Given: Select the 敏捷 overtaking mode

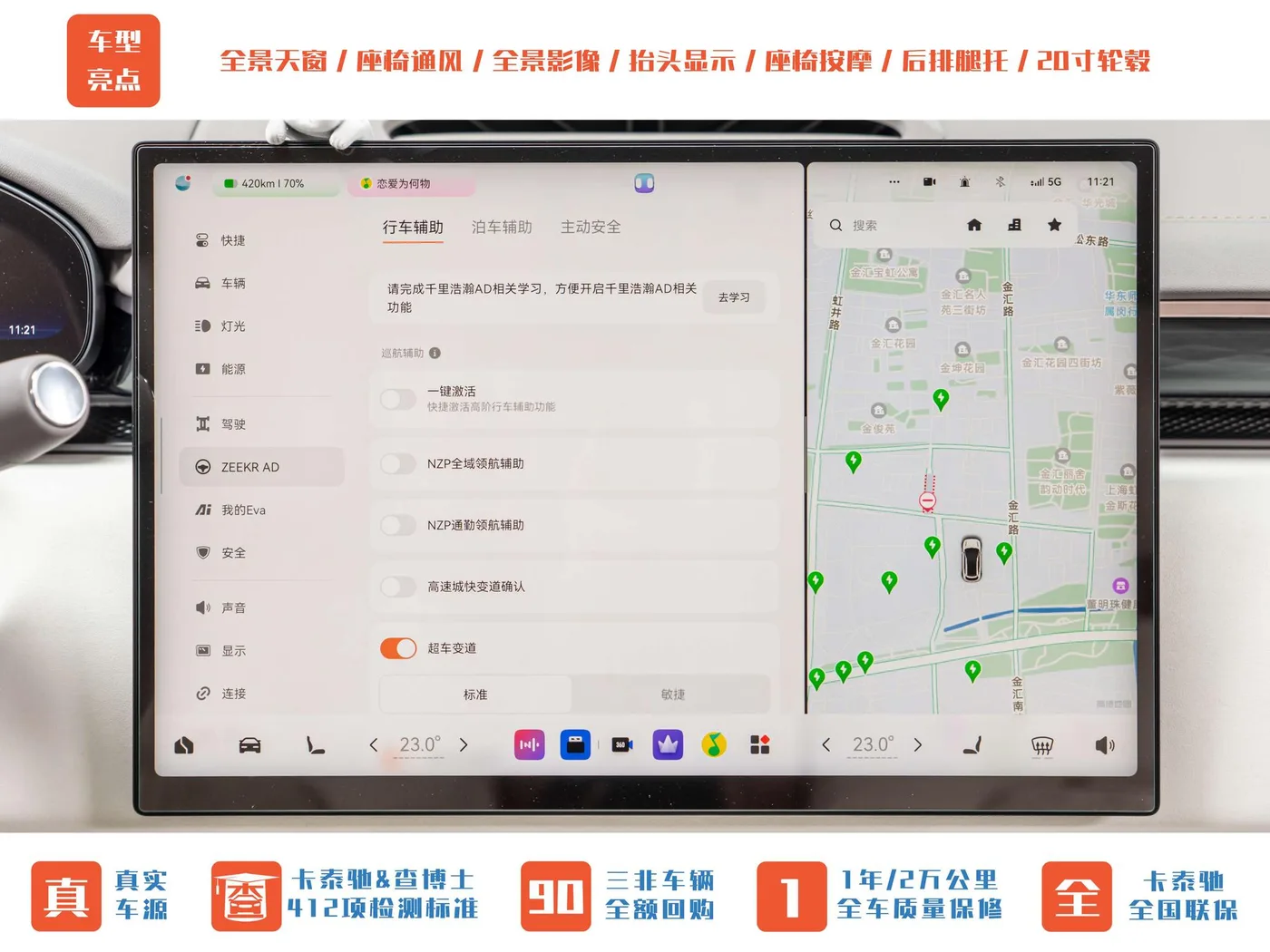Looking at the screenshot, I should 672,695.
